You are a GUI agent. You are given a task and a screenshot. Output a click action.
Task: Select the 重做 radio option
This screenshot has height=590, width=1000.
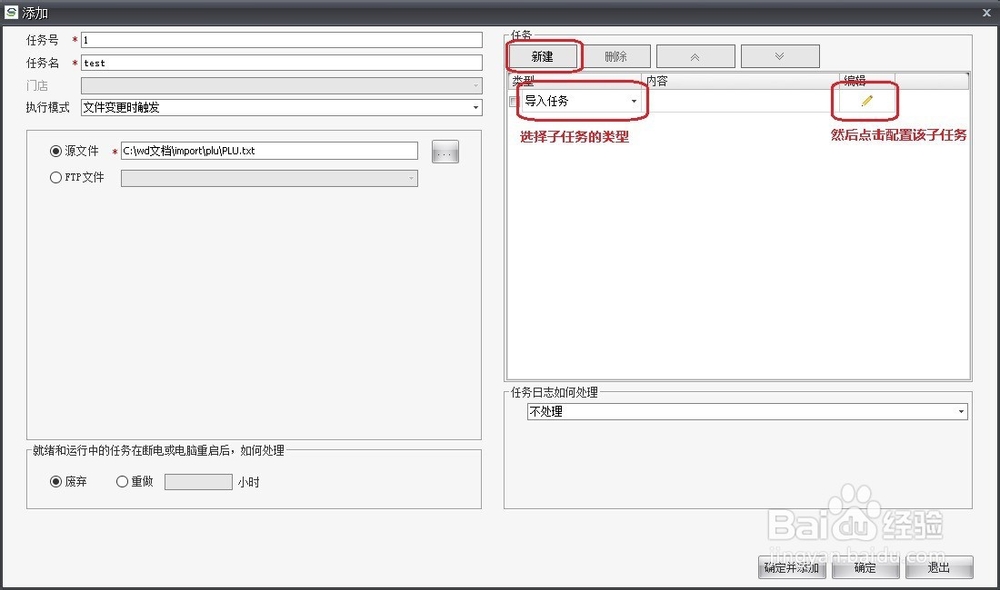pos(122,482)
